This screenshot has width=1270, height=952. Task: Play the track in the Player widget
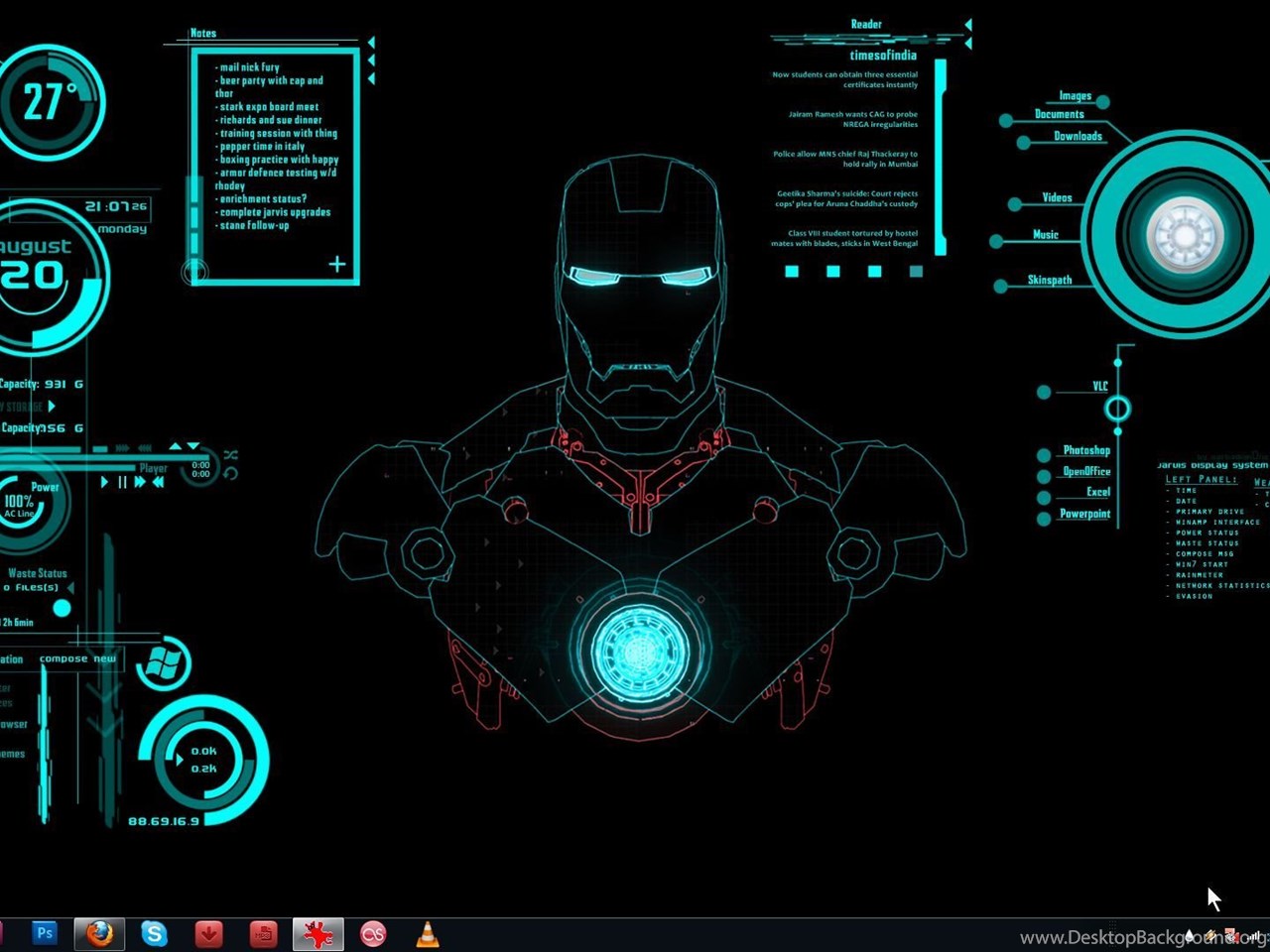point(104,482)
